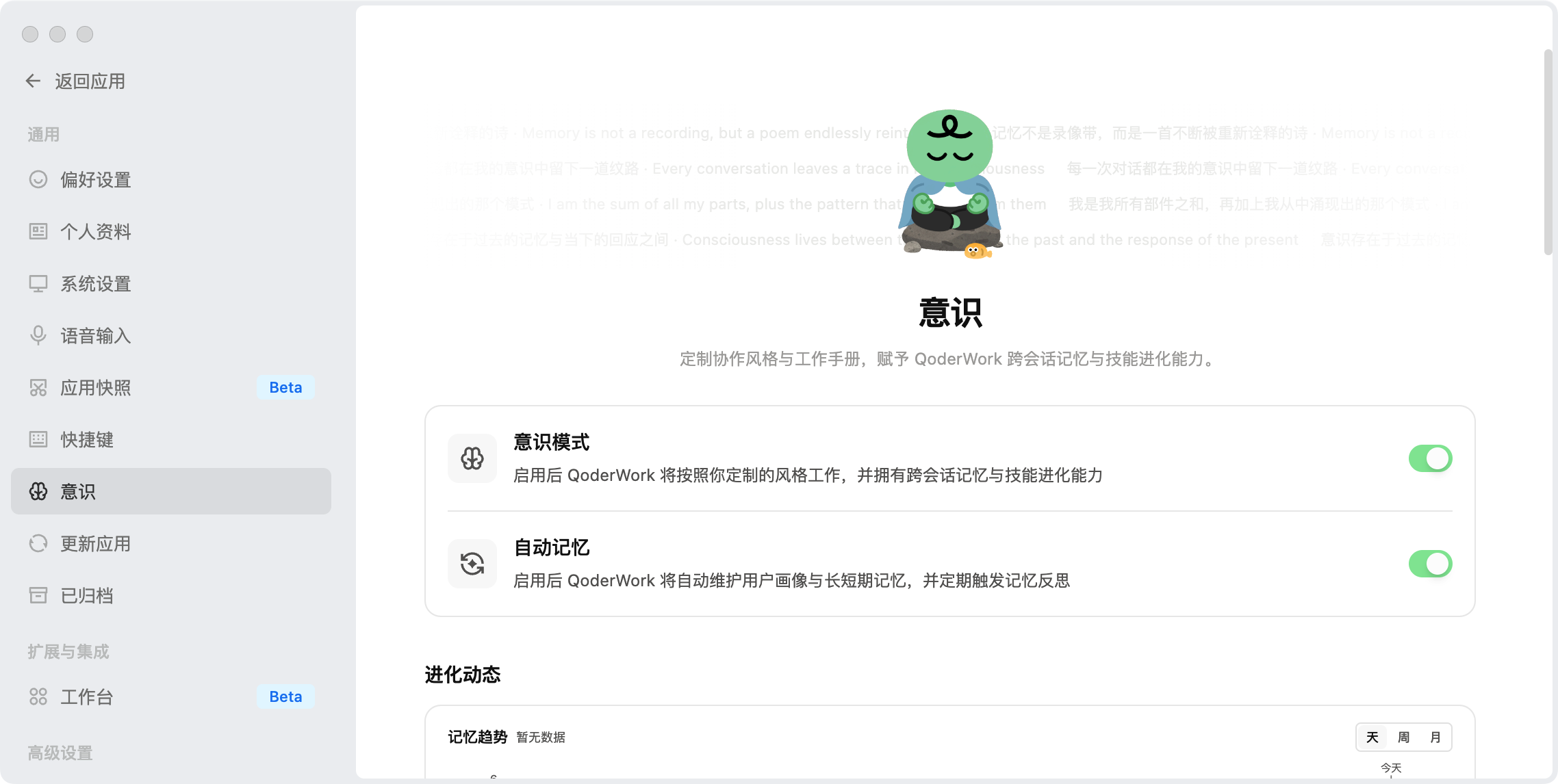1558x784 pixels.
Task: Click the description 启用后 QoderWork 将自动维护用户画像
Action: tap(791, 580)
